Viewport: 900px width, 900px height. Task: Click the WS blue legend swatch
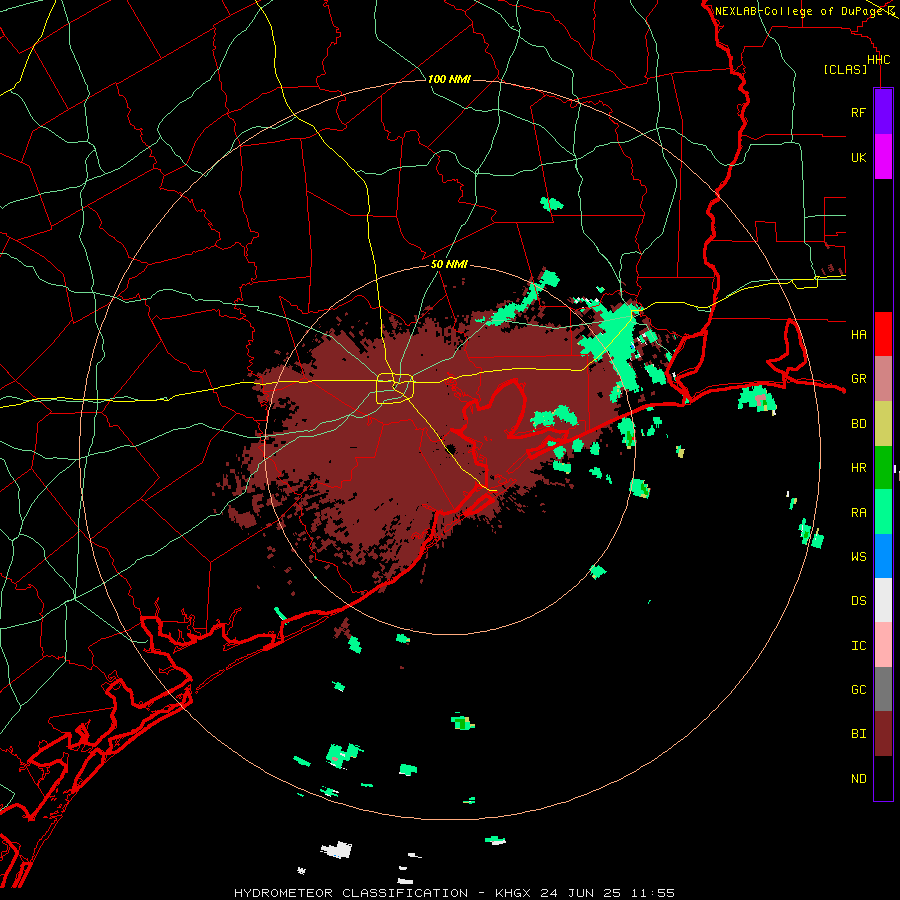click(883, 556)
